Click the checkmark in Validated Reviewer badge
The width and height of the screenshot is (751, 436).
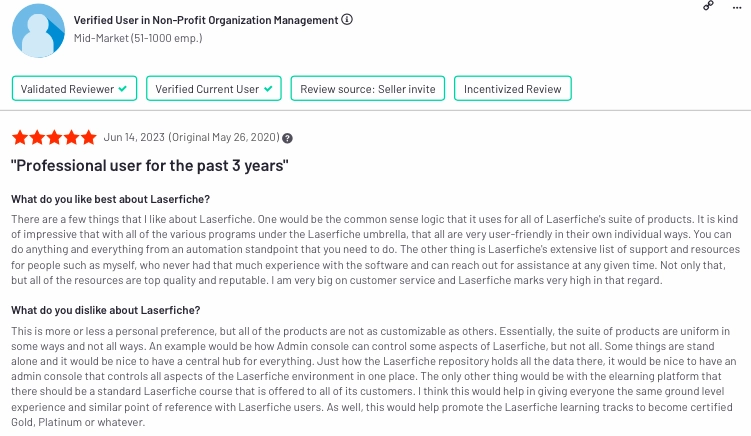[x=123, y=89]
